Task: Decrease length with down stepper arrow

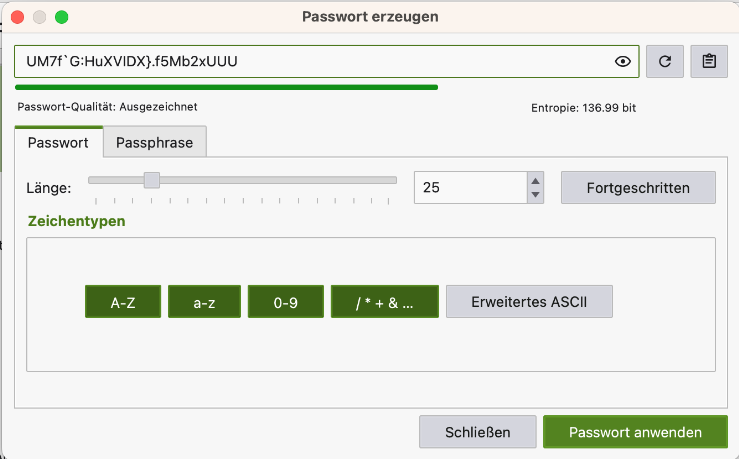Action: [536, 194]
